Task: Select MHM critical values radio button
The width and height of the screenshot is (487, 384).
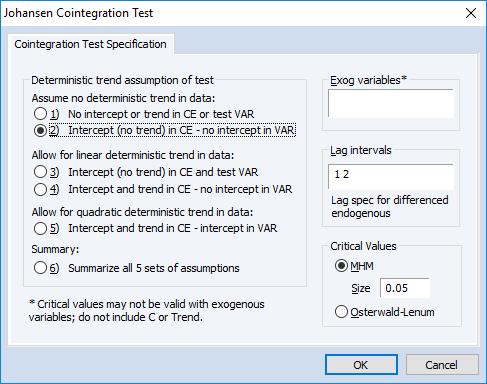Action: pyautogui.click(x=341, y=266)
